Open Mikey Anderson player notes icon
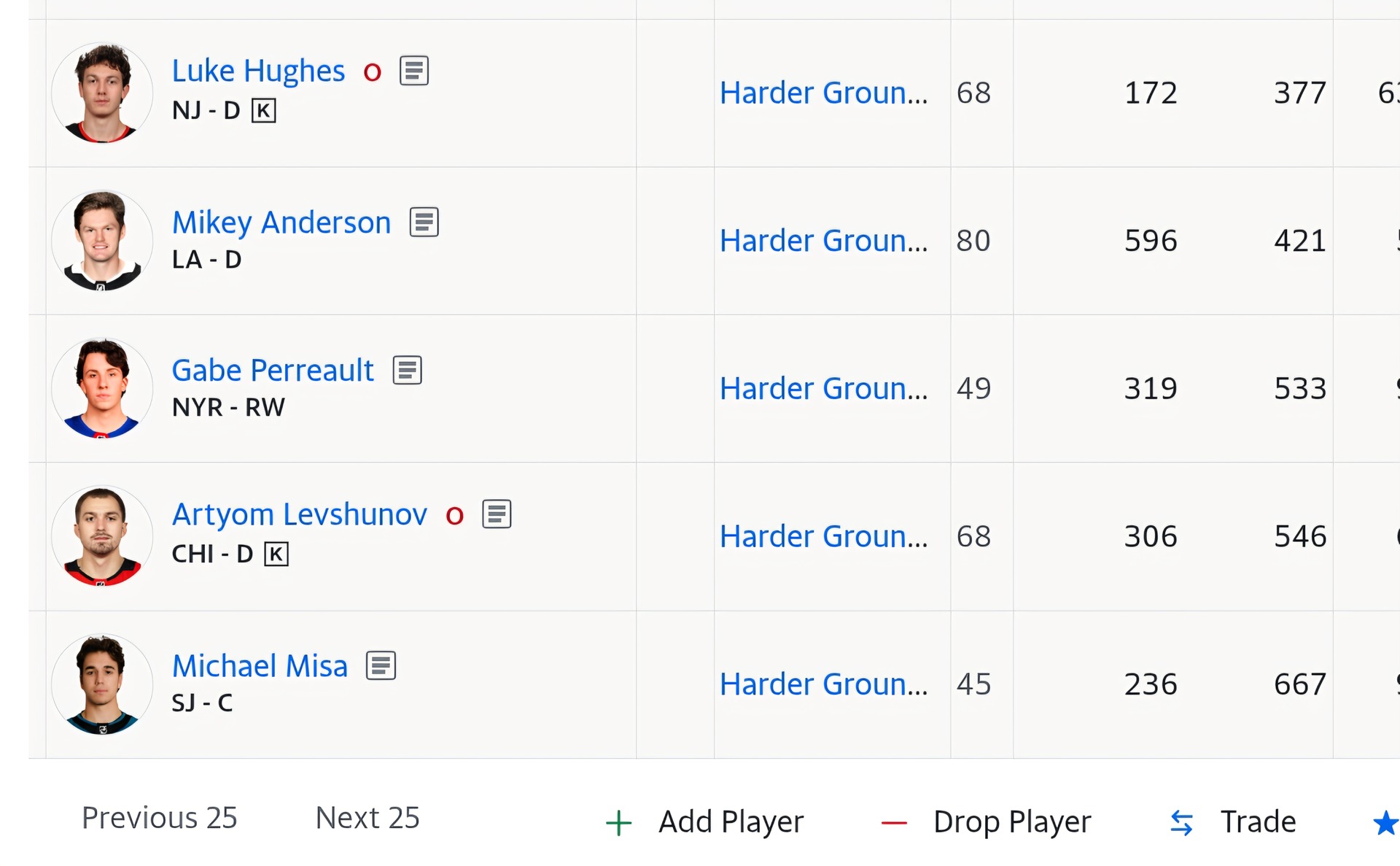This screenshot has height=866, width=1400. (x=424, y=222)
